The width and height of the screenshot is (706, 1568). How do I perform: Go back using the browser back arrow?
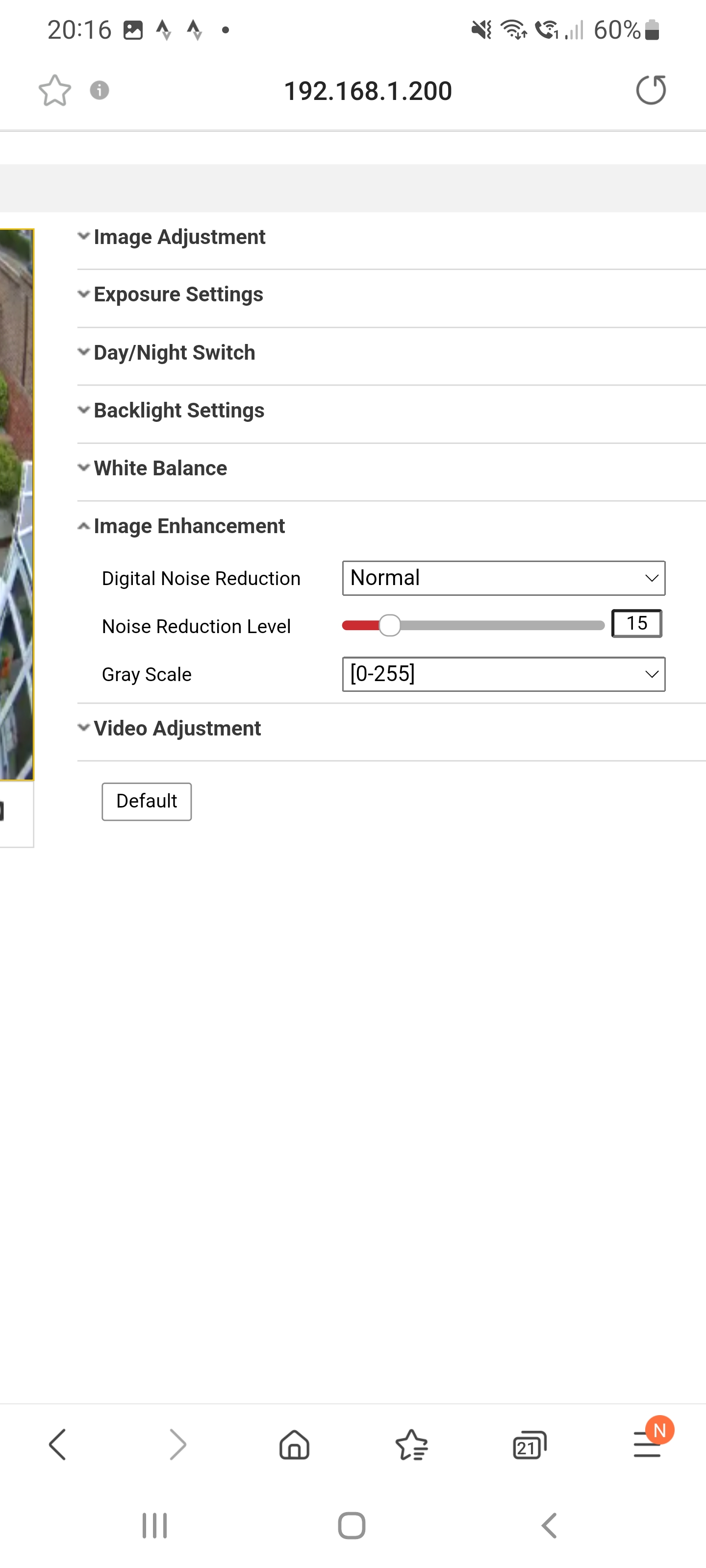point(57,1445)
